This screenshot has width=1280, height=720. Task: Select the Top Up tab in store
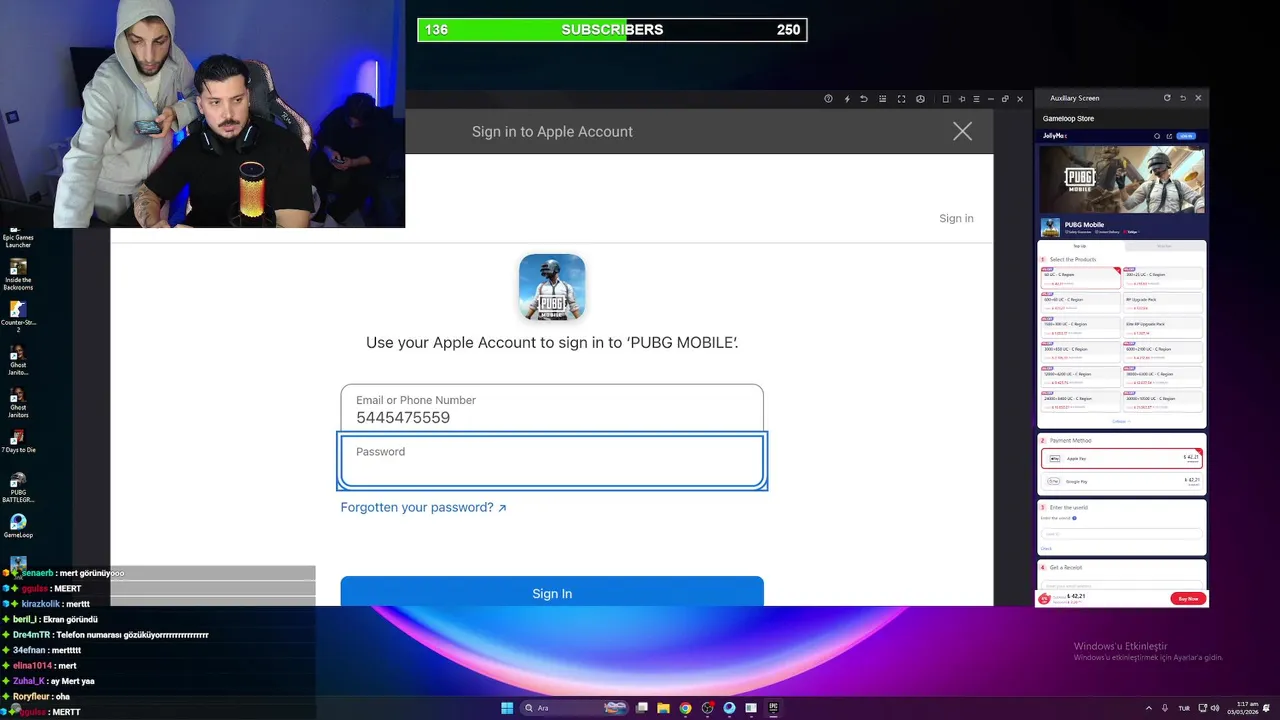[x=1080, y=246]
